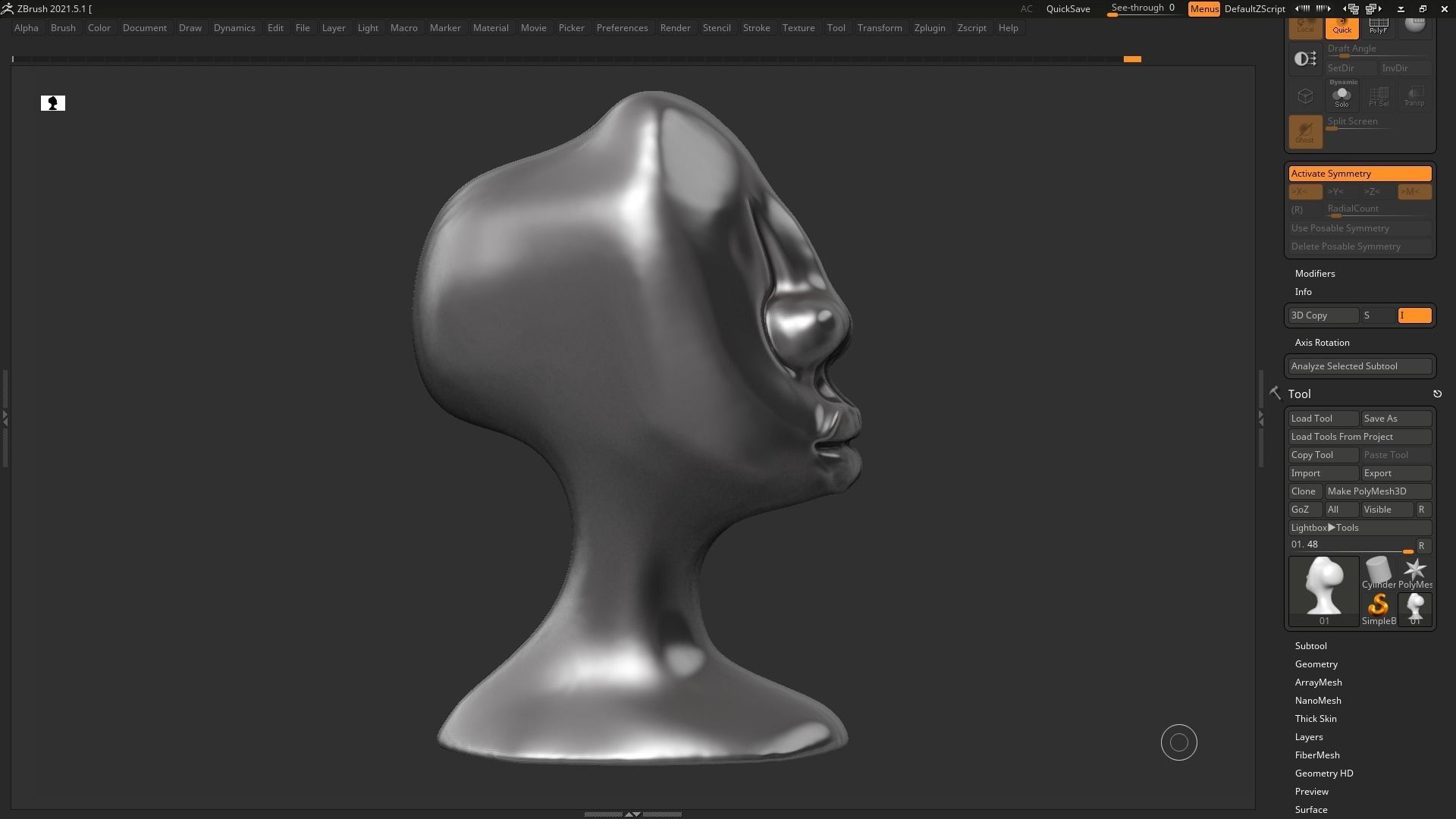Enable Solo mode icon
The width and height of the screenshot is (1456, 819).
click(1341, 96)
